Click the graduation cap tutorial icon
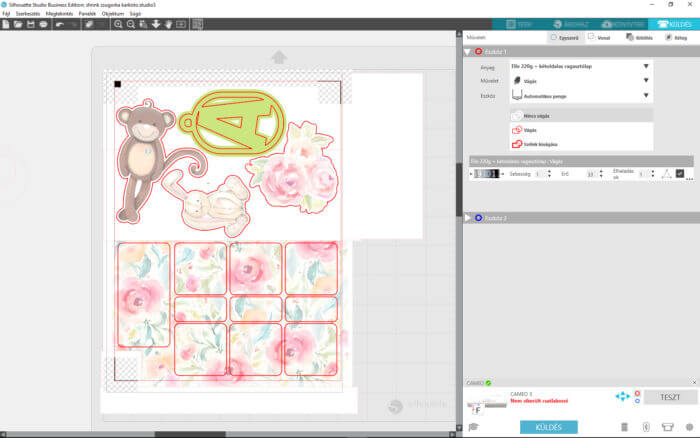Image resolution: width=700 pixels, height=438 pixels. pyautogui.click(x=473, y=427)
